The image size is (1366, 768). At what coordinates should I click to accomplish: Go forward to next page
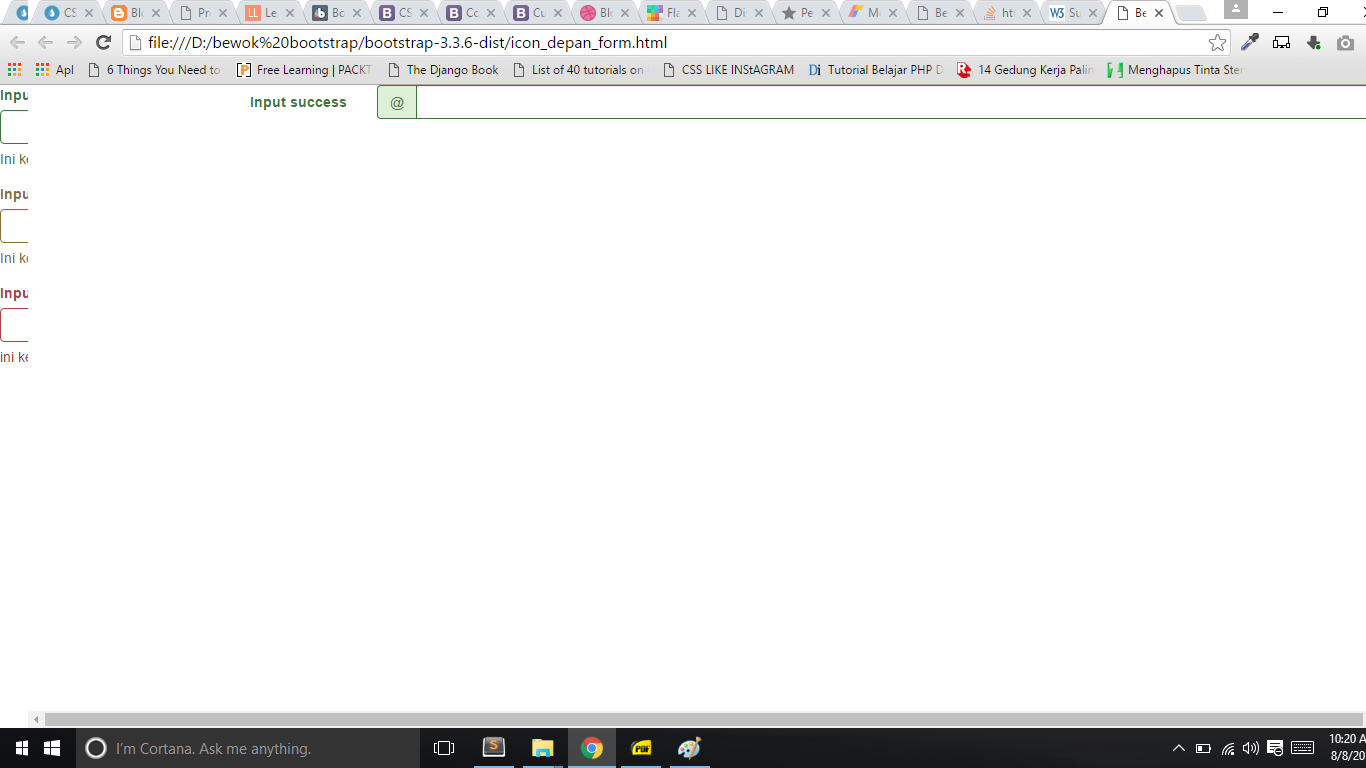(x=73, y=43)
